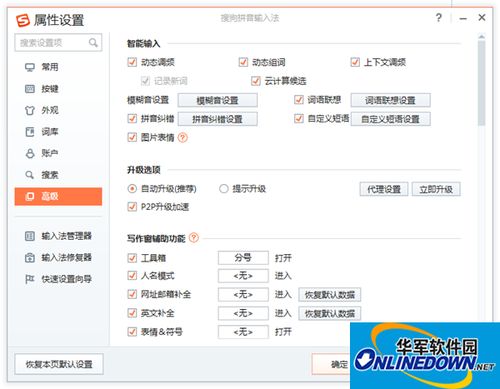This screenshot has height=389, width=500.
Task: Select the 账户 user icon
Action: (30, 153)
